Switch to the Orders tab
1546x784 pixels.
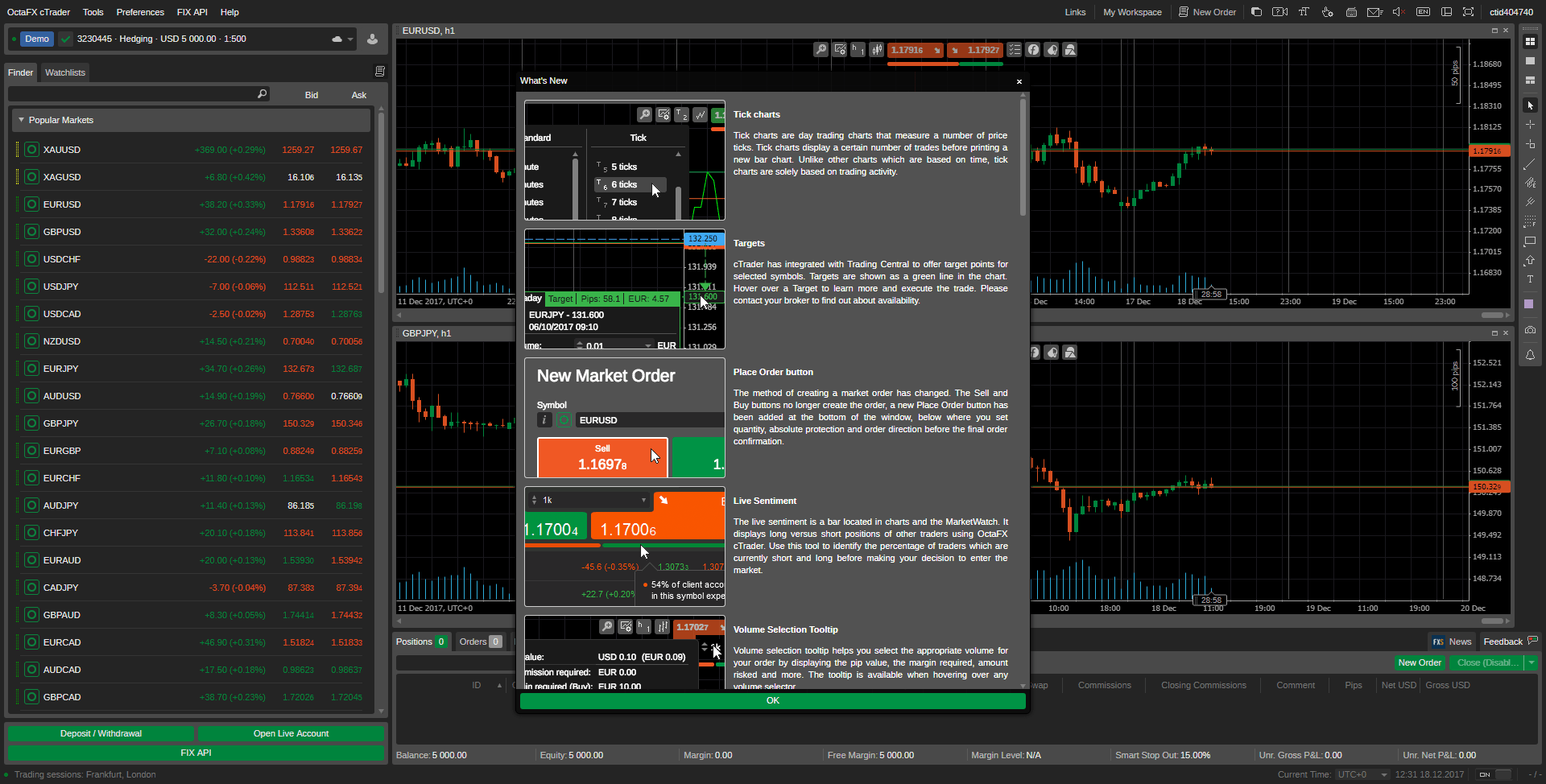click(480, 642)
